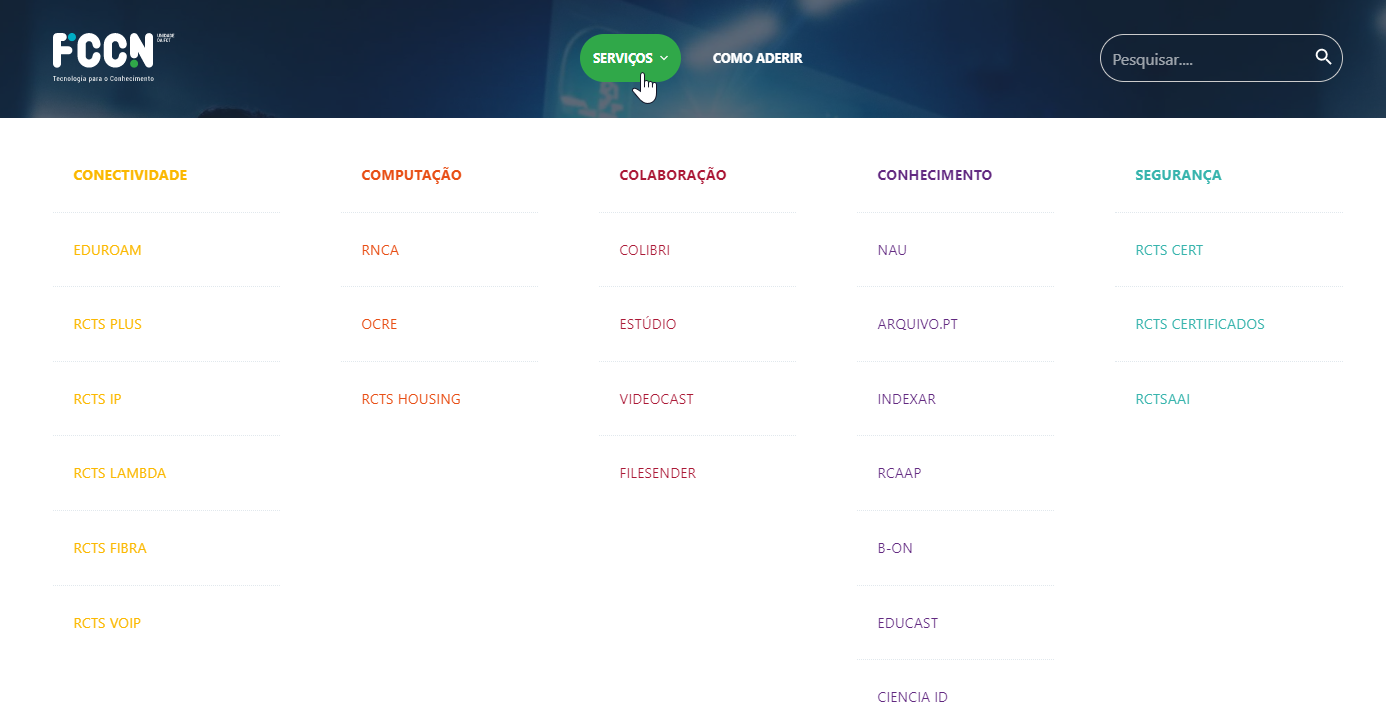
Task: Click the Pesquisar search input field
Action: [x=1200, y=57]
